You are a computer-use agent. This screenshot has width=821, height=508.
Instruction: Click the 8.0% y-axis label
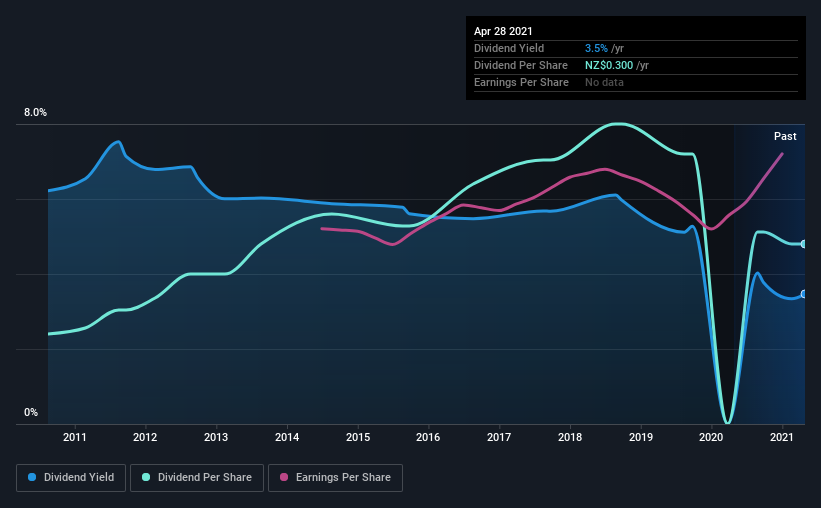[35, 113]
